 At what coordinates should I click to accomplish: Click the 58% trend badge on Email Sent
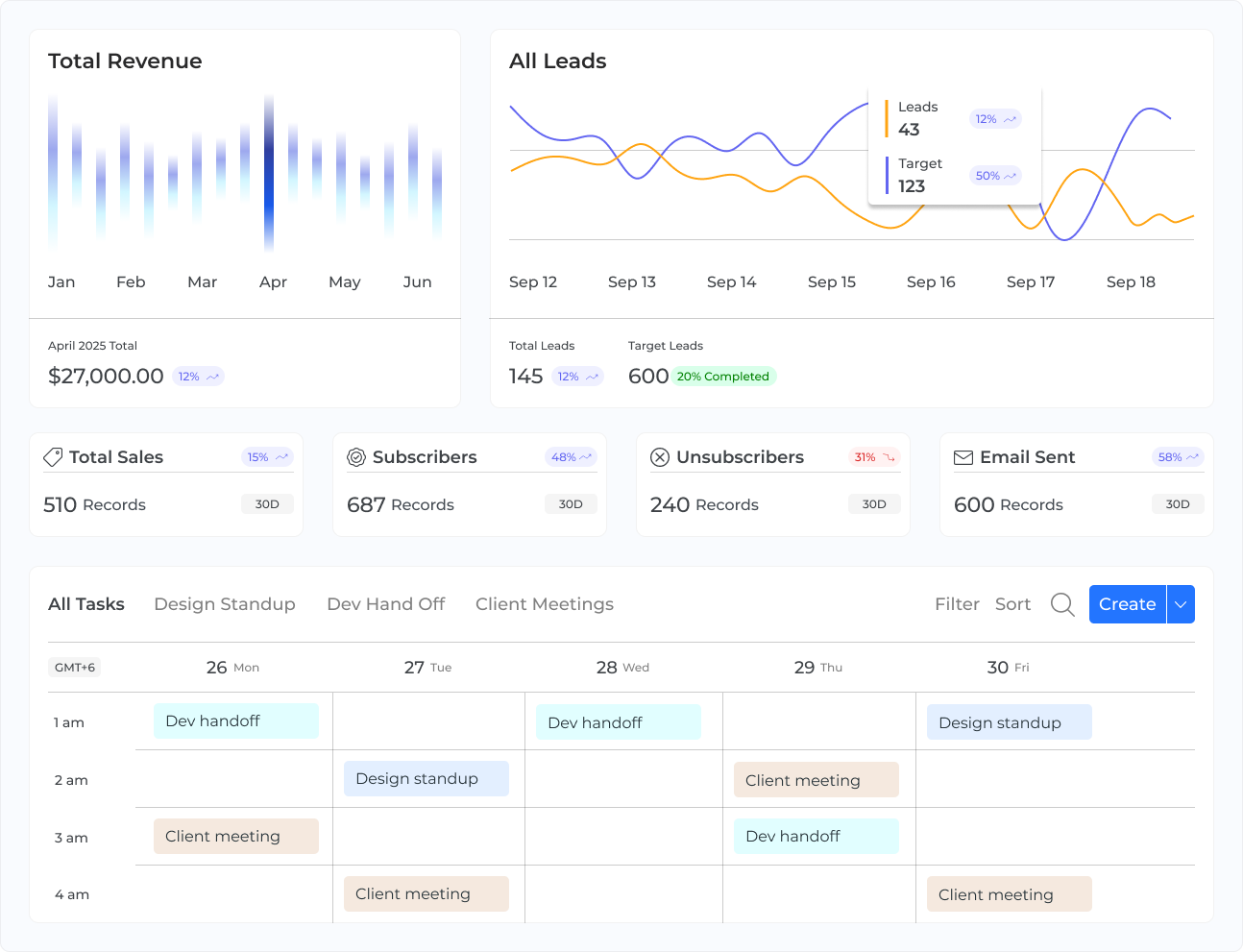(x=1177, y=456)
